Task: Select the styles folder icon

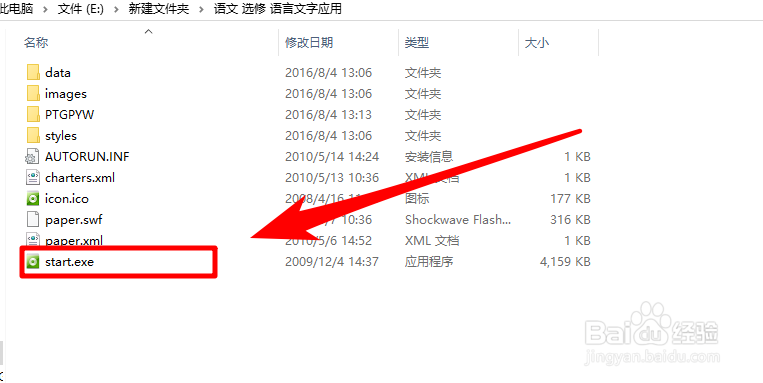Action: pos(33,135)
